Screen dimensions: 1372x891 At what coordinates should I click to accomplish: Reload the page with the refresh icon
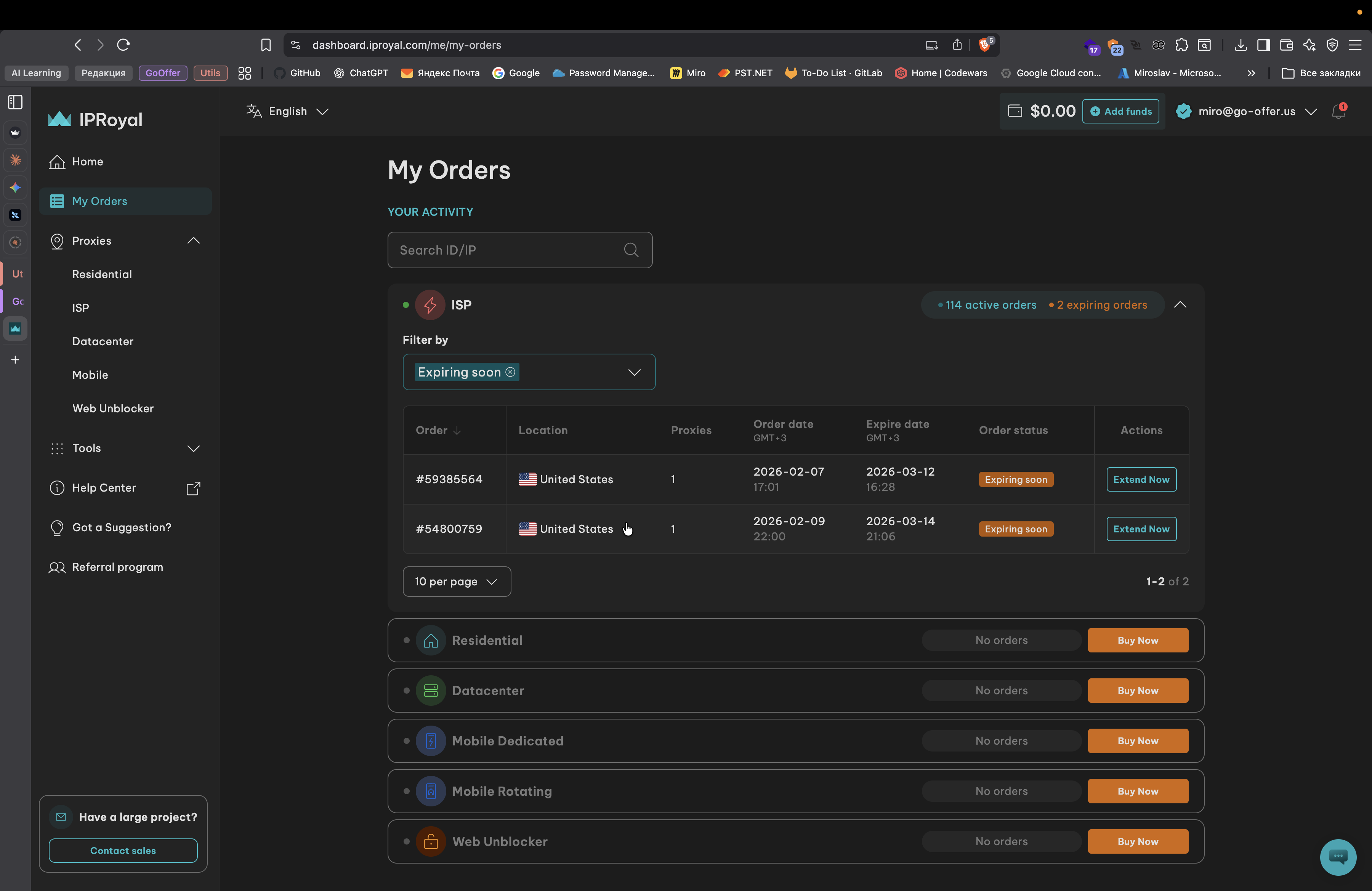tap(123, 45)
